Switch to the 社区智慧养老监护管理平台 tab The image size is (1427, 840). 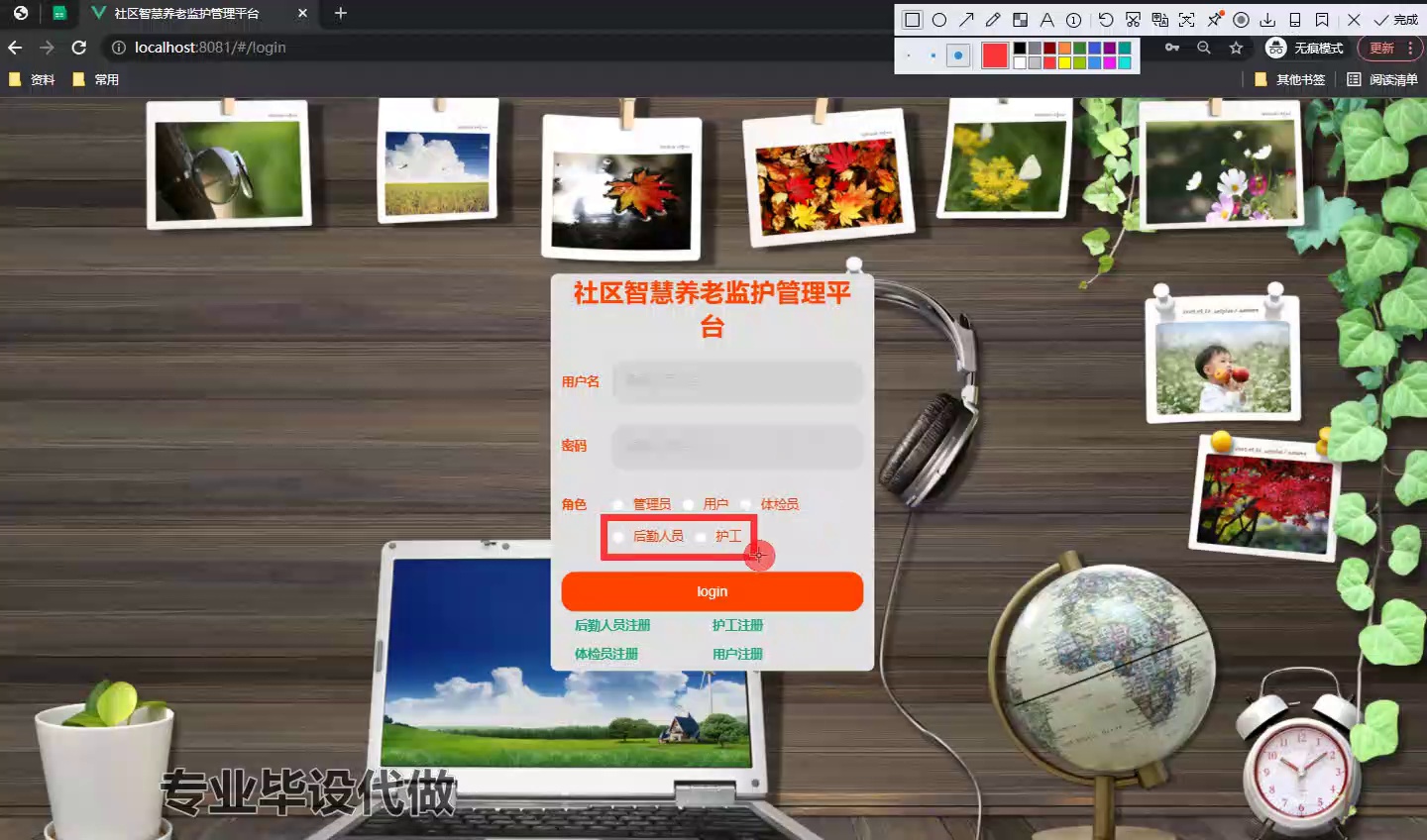pyautogui.click(x=186, y=14)
